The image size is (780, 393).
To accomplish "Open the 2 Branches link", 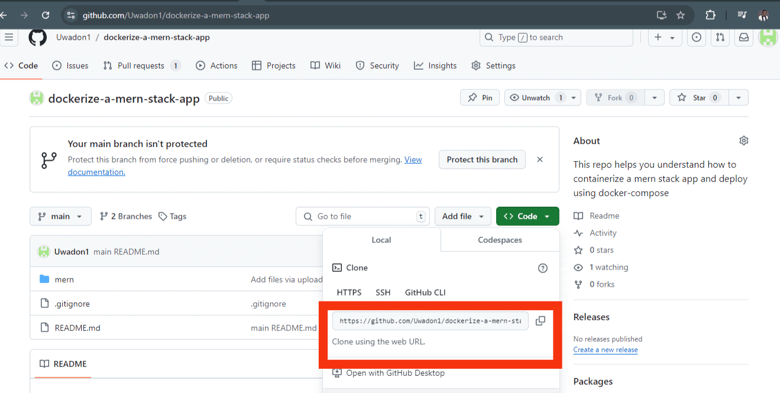I will tap(126, 216).
